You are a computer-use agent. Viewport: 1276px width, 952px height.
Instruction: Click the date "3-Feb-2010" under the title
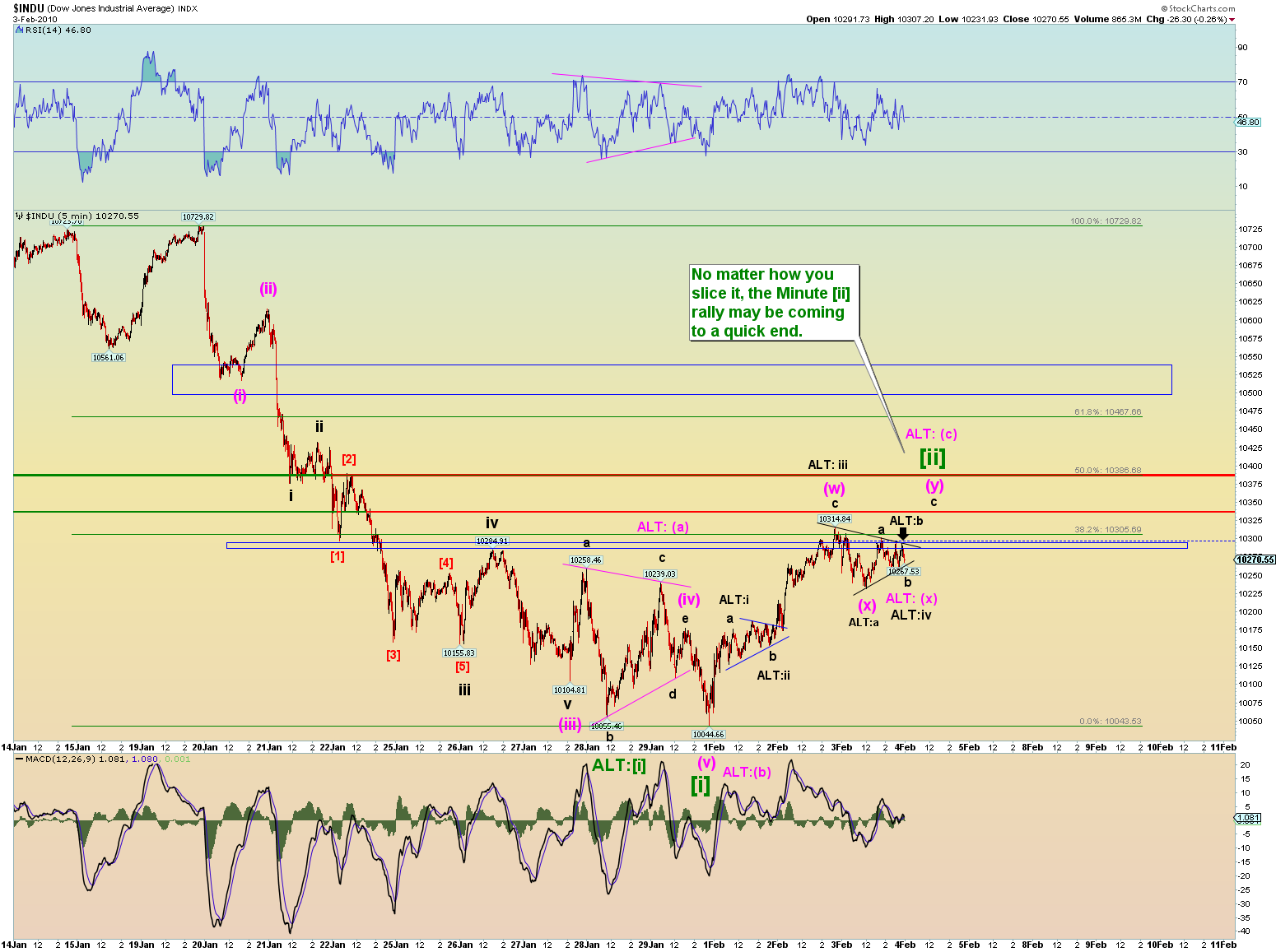point(35,19)
